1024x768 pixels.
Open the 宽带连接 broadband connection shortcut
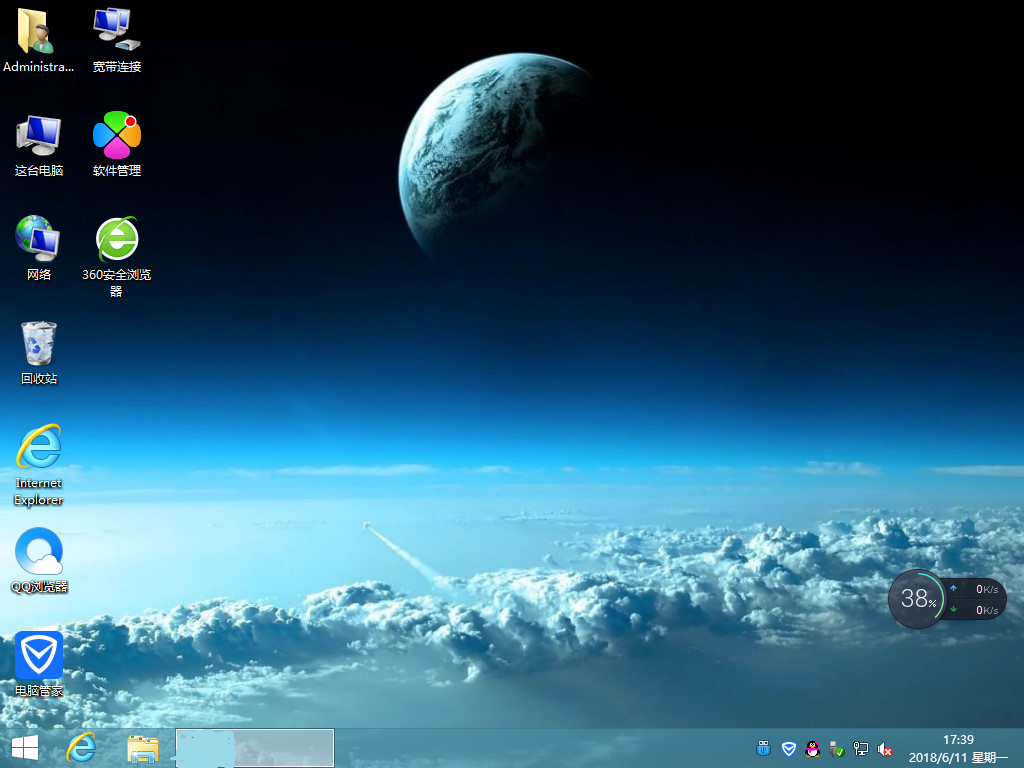coord(117,34)
